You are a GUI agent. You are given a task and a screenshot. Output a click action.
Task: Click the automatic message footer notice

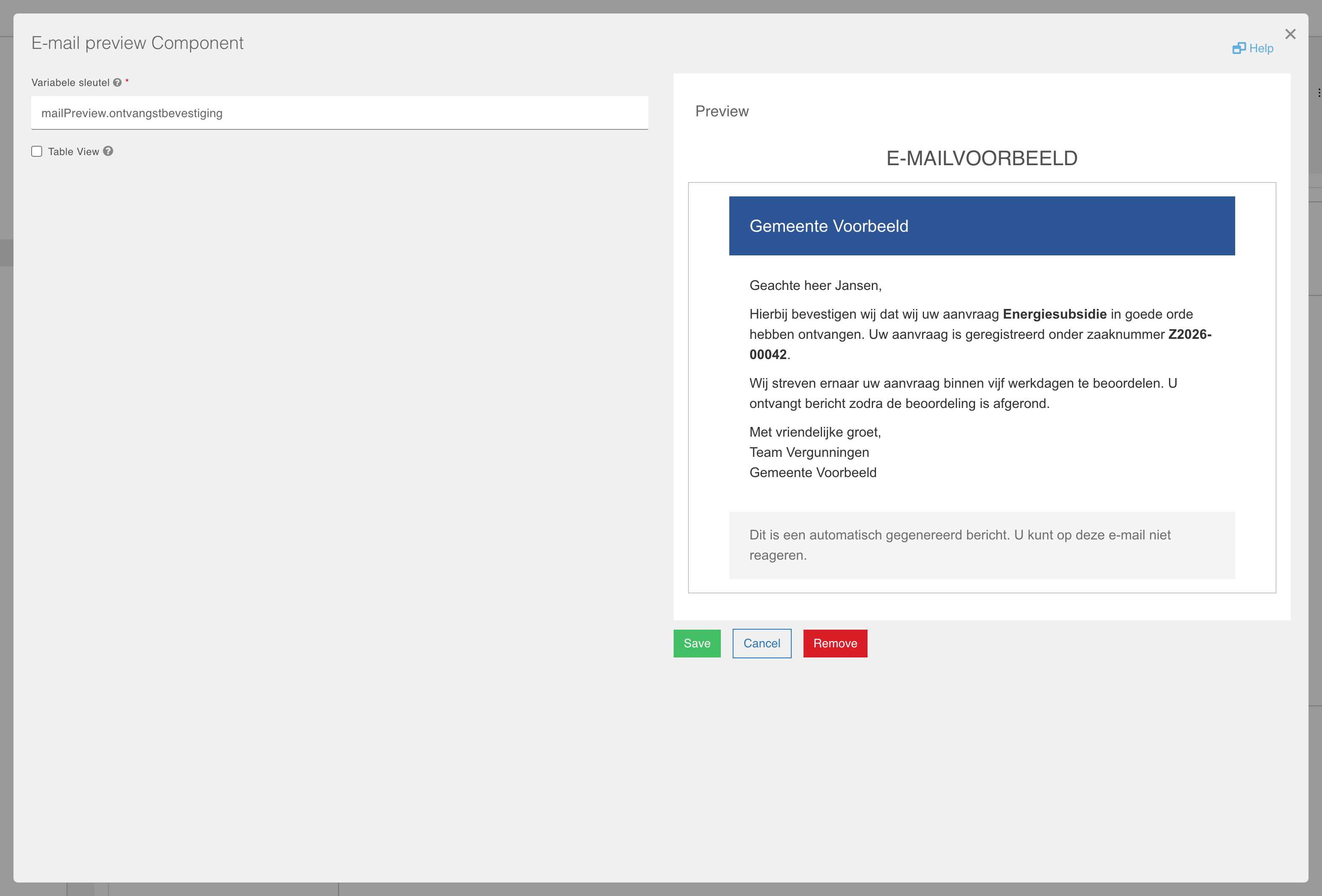coord(982,545)
